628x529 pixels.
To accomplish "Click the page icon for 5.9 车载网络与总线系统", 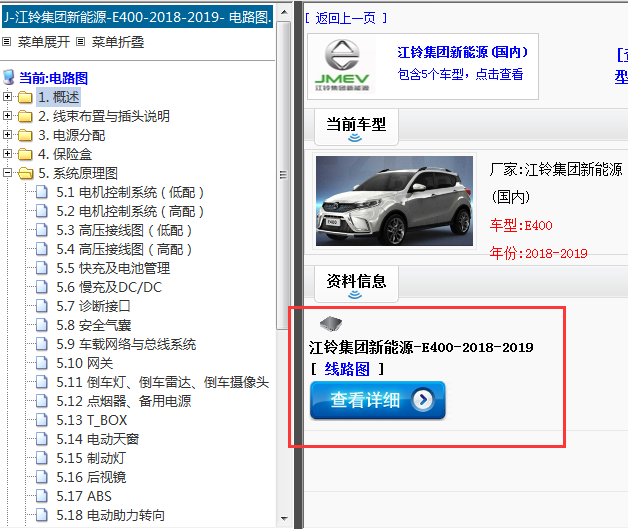I will 42,344.
